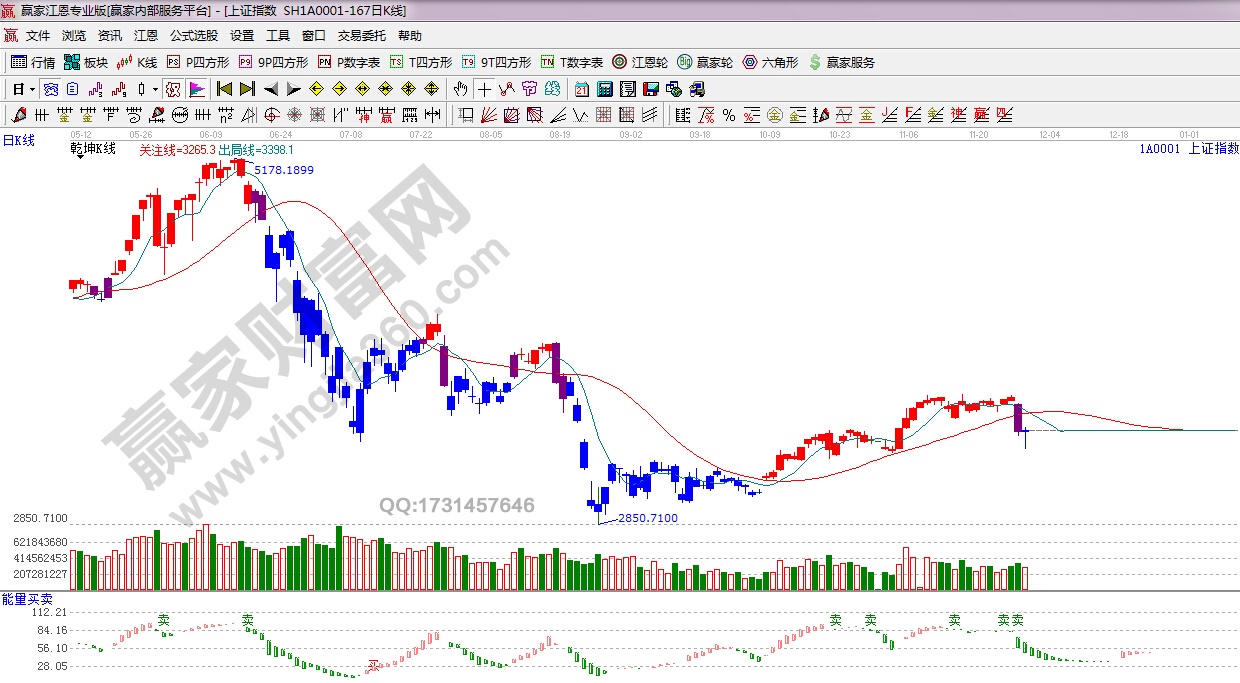
Task: Toggle the crosshair cursor button
Action: [x=484, y=89]
